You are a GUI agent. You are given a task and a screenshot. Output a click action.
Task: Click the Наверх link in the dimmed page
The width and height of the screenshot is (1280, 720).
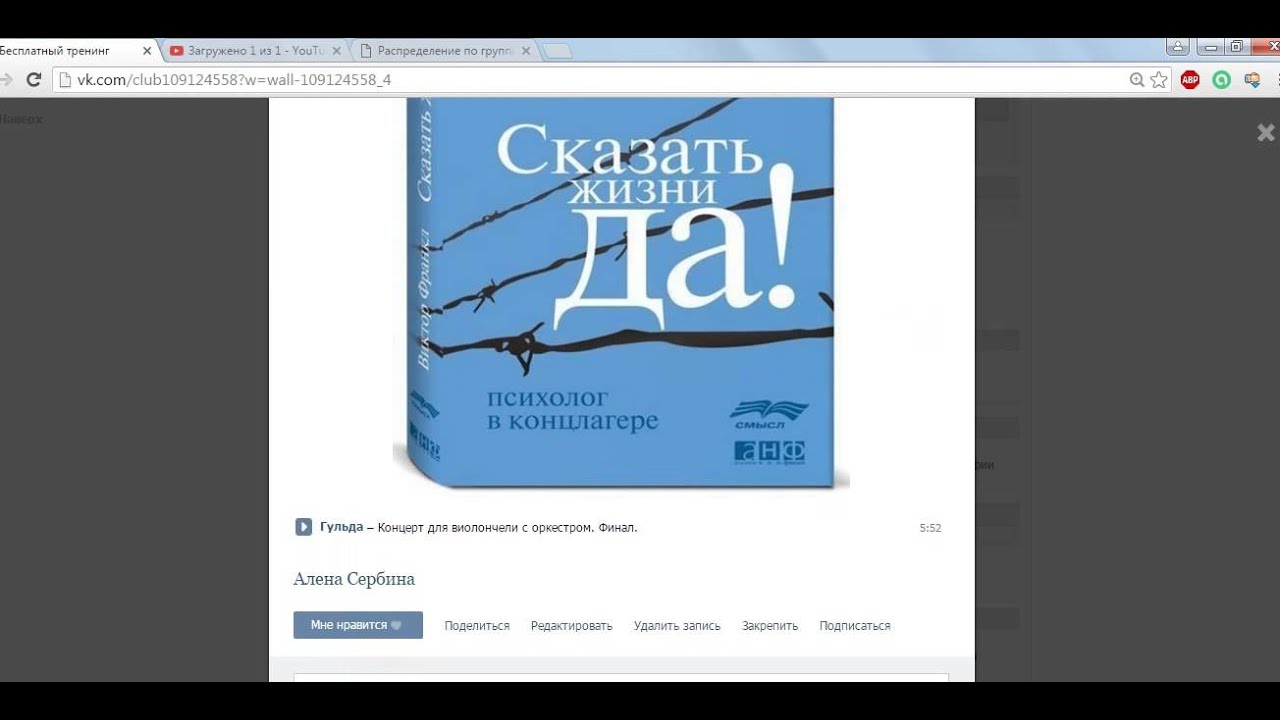pos(20,119)
